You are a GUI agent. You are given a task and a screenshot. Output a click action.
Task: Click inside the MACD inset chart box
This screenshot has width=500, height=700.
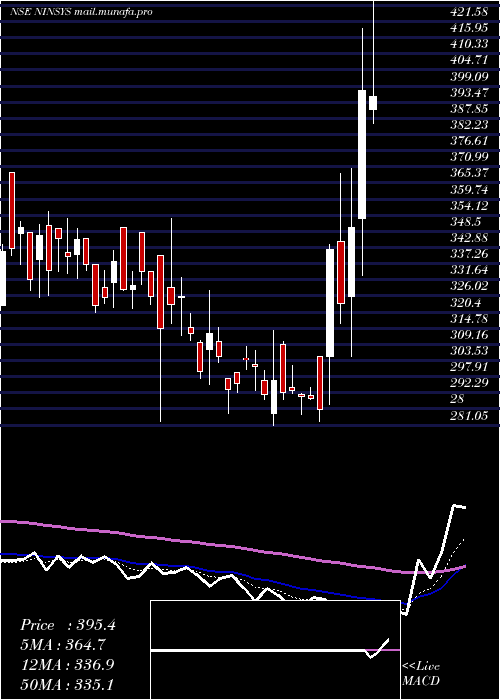(x=275, y=650)
